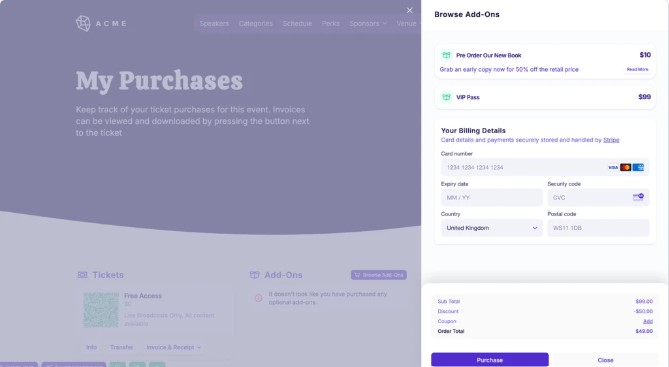Screen dimensions: 669x367
Task: Follow the Stripe link in billing details
Action: click(x=611, y=140)
